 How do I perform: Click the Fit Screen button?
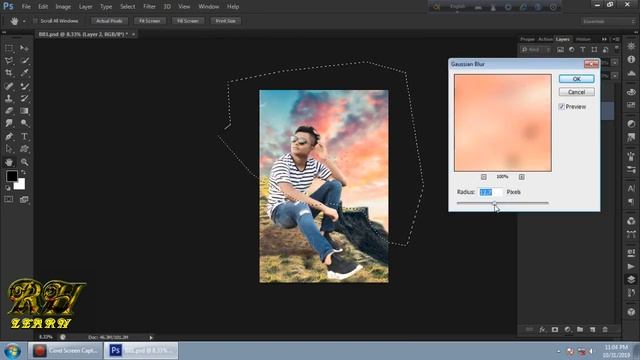tap(150, 21)
